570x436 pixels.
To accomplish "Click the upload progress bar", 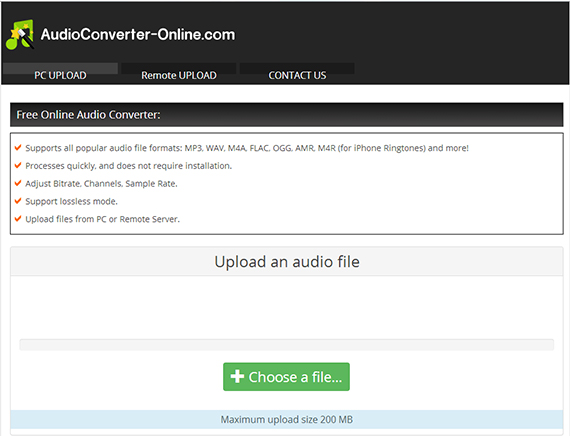I will pyautogui.click(x=286, y=345).
